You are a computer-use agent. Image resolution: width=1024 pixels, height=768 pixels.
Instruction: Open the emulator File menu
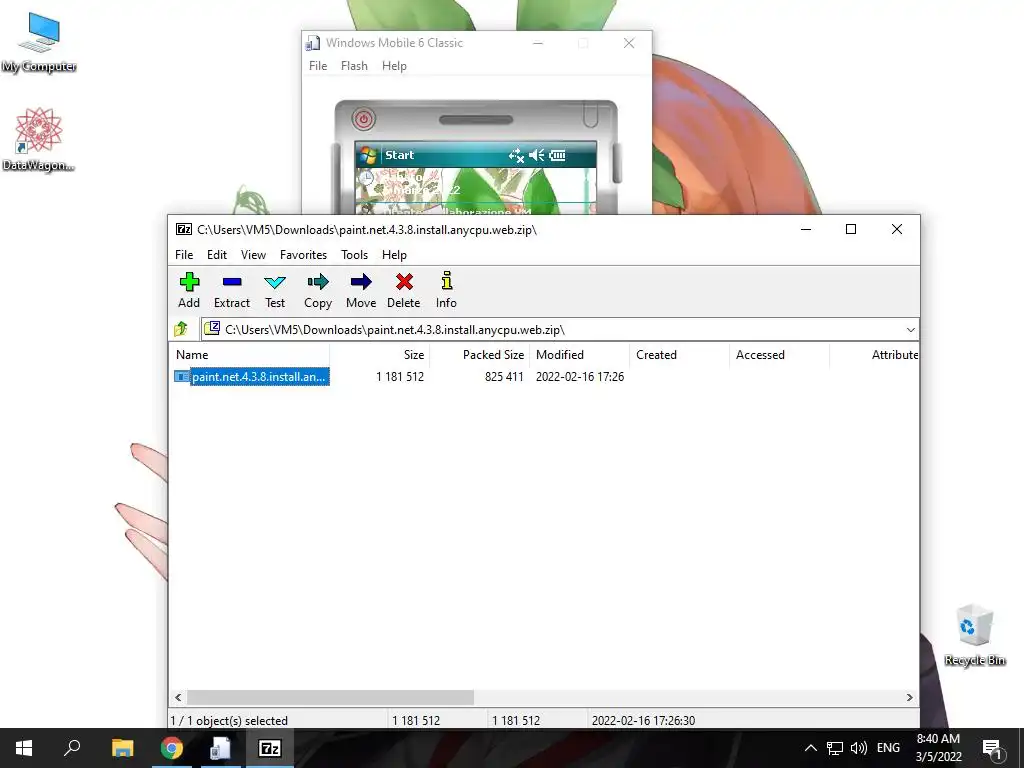(x=318, y=66)
